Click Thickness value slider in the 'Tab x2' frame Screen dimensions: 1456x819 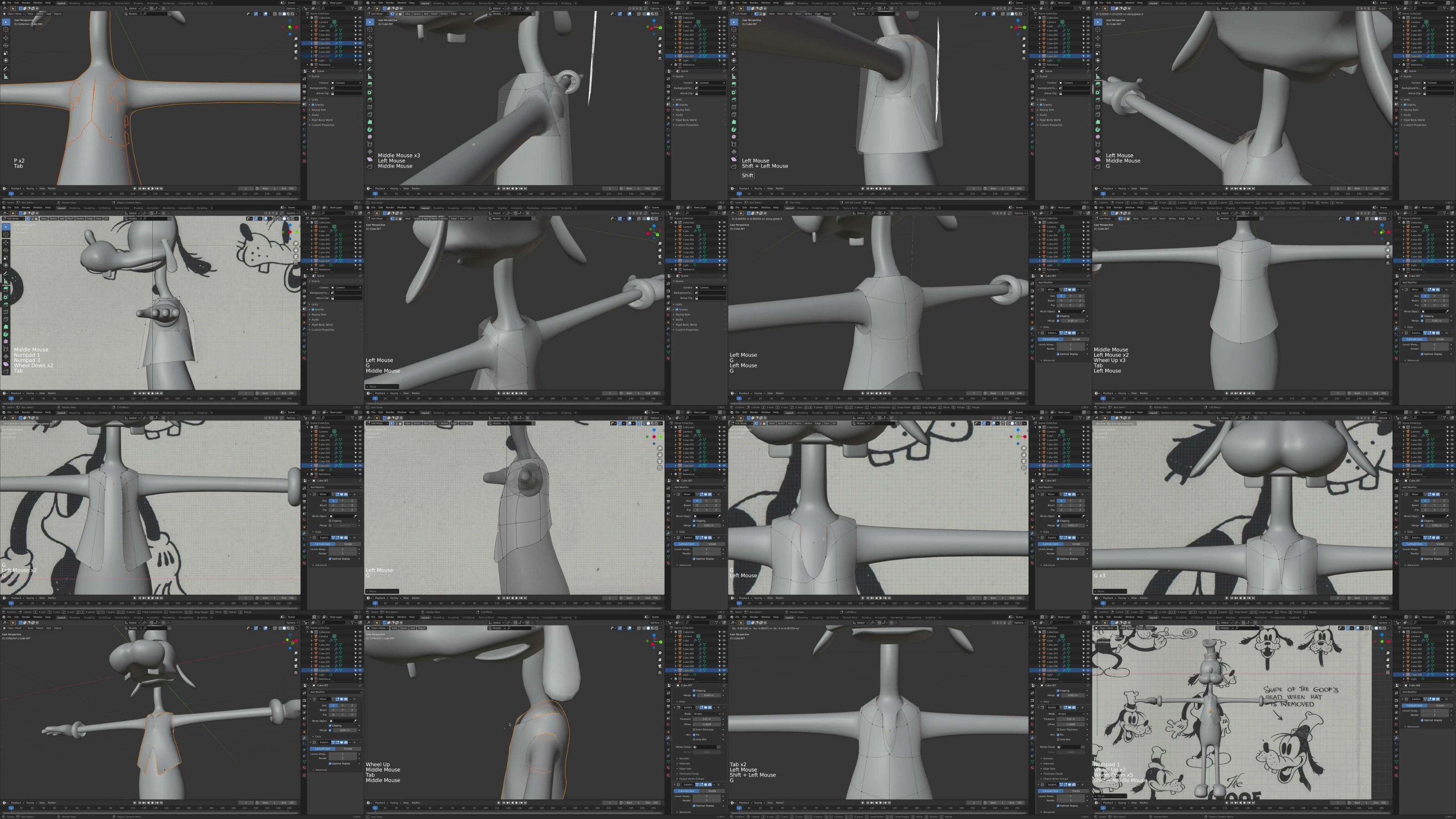1071,719
